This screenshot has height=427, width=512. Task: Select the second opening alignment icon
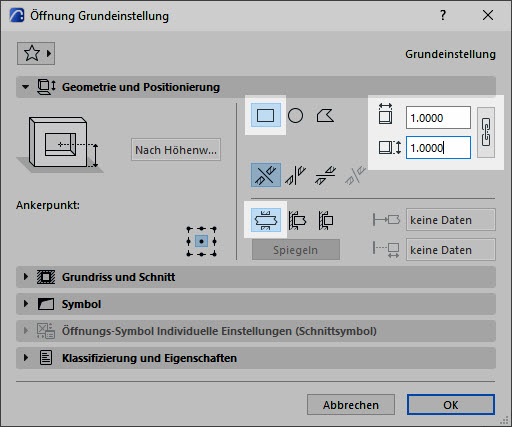(295, 175)
